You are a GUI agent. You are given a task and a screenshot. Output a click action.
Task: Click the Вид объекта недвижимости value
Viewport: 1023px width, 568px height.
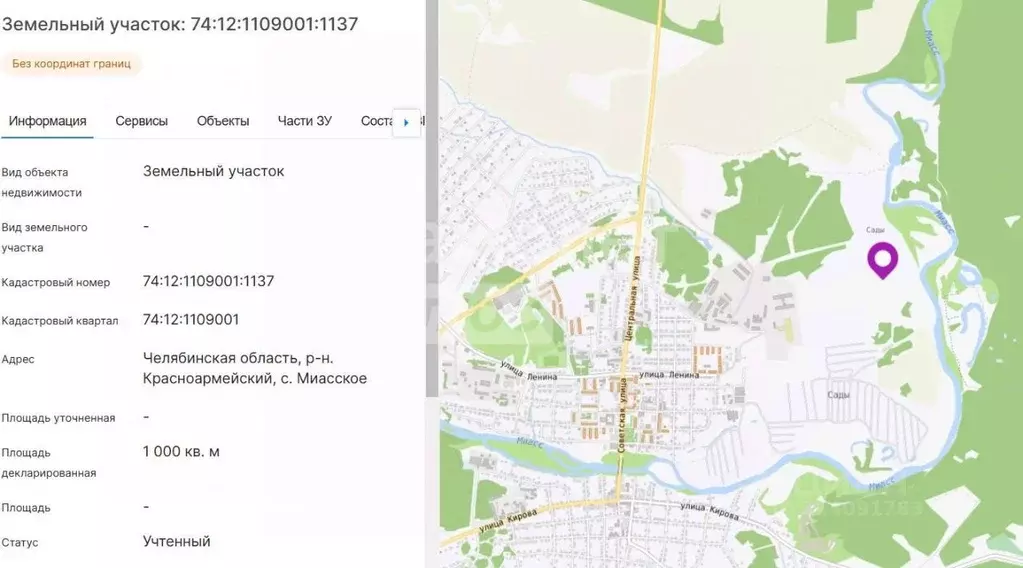(213, 171)
